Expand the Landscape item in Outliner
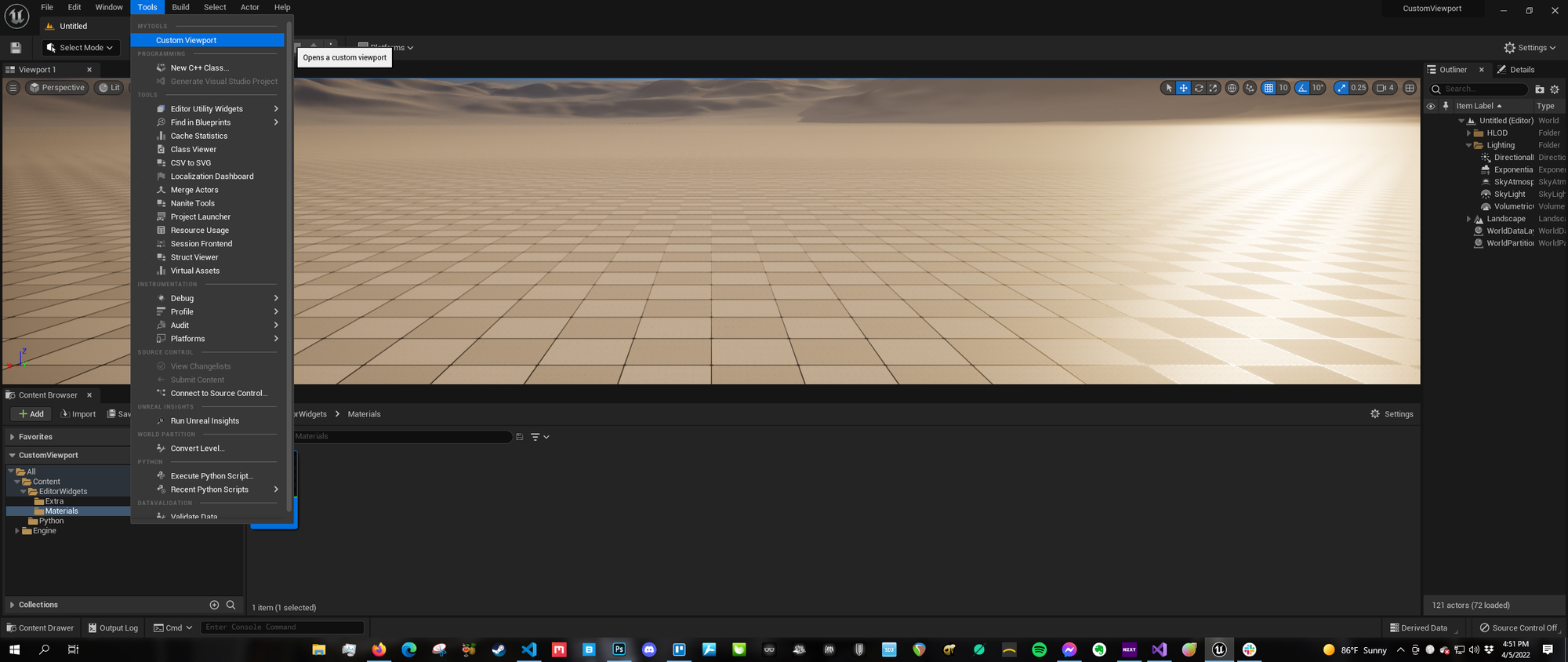Viewport: 1568px width, 662px height. coord(1468,220)
